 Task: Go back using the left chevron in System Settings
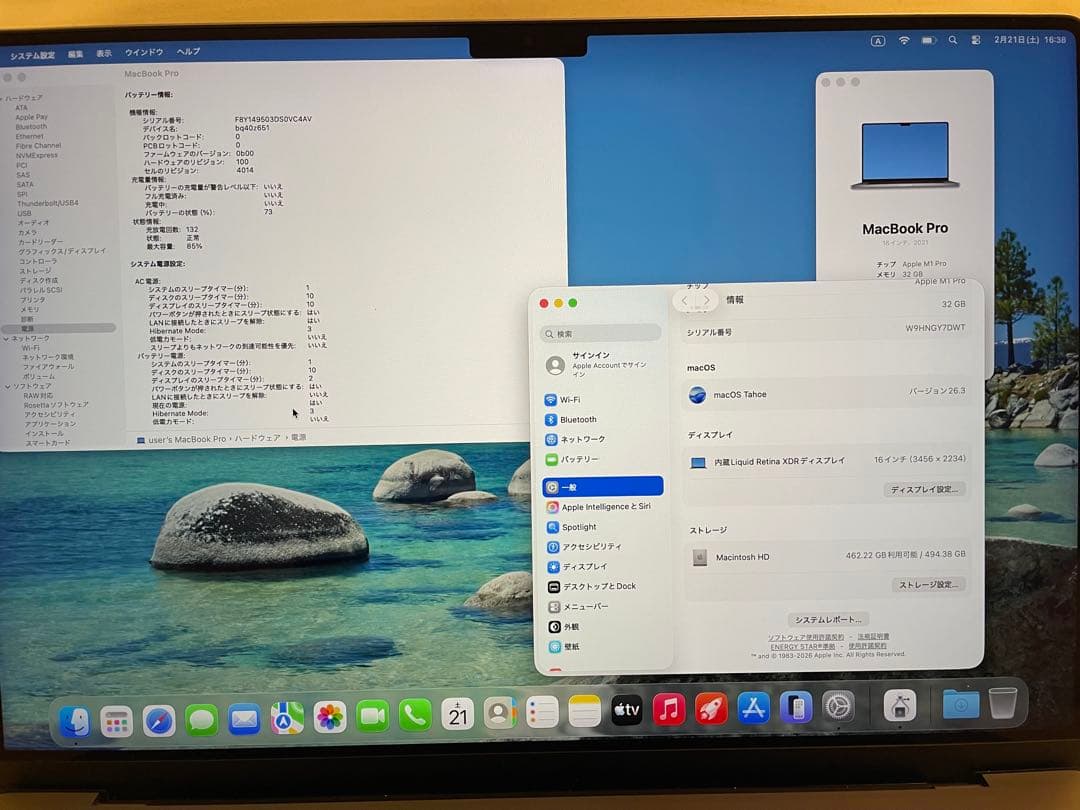pos(684,300)
